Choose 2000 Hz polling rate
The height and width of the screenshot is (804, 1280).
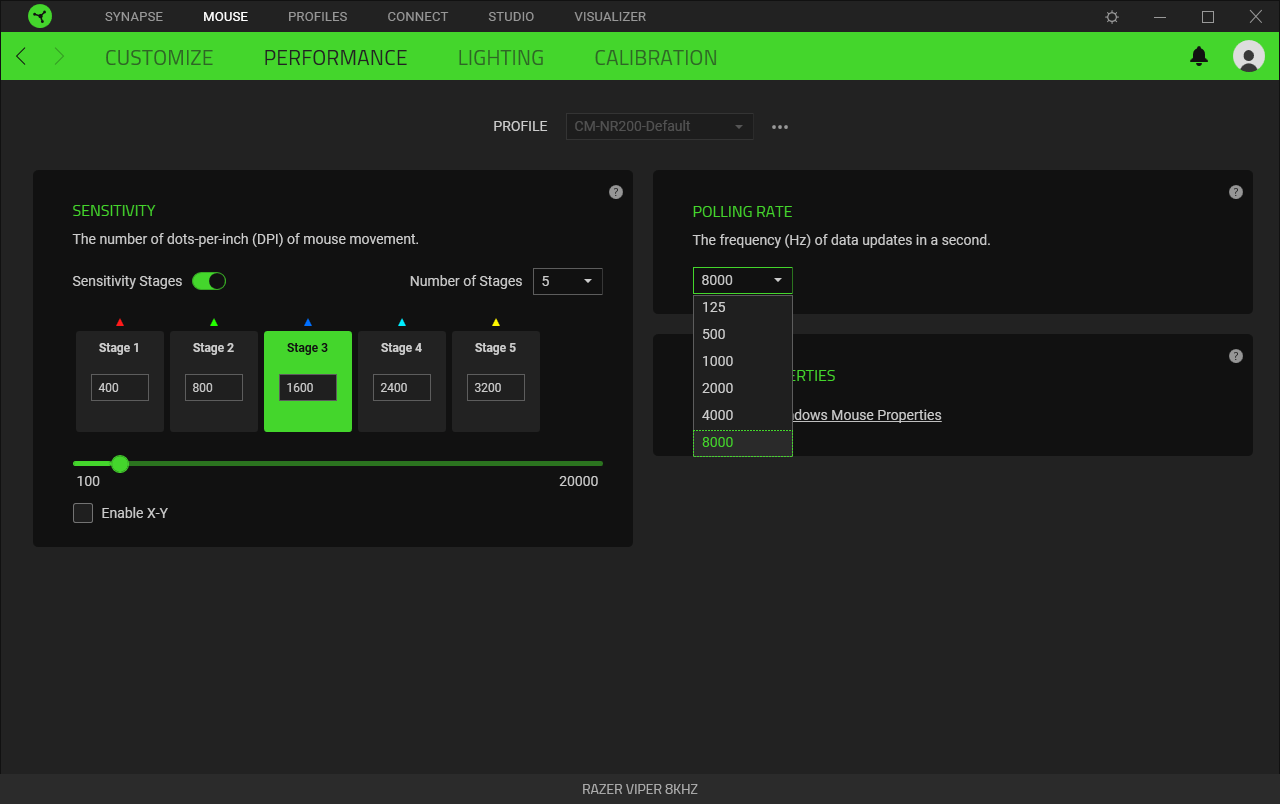[743, 388]
